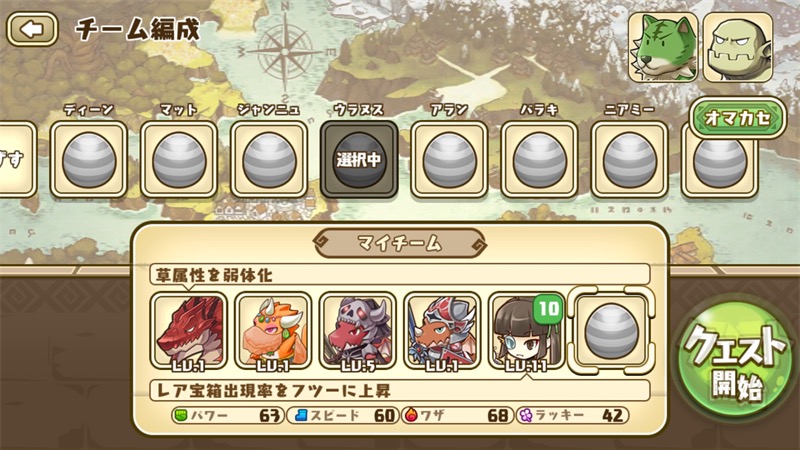Choose ニアミー's helper egg
The height and width of the screenshot is (450, 800).
[630, 160]
